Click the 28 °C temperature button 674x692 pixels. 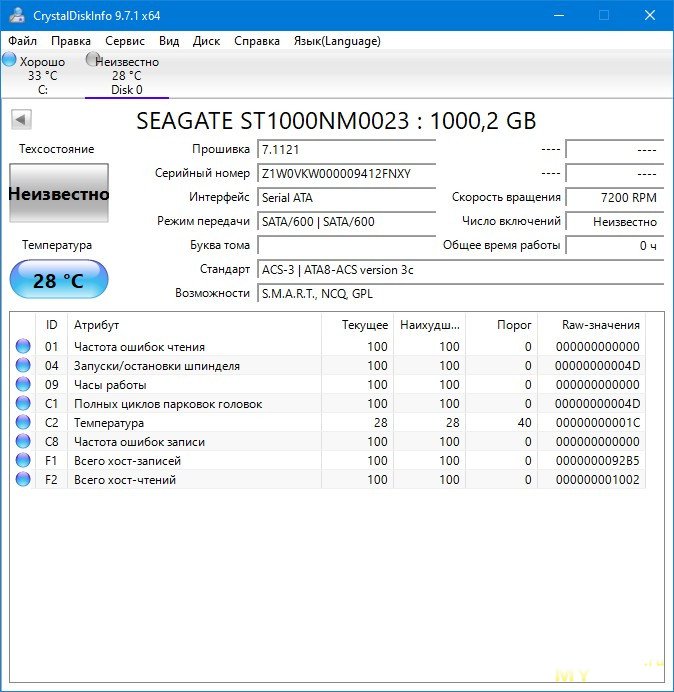58,280
